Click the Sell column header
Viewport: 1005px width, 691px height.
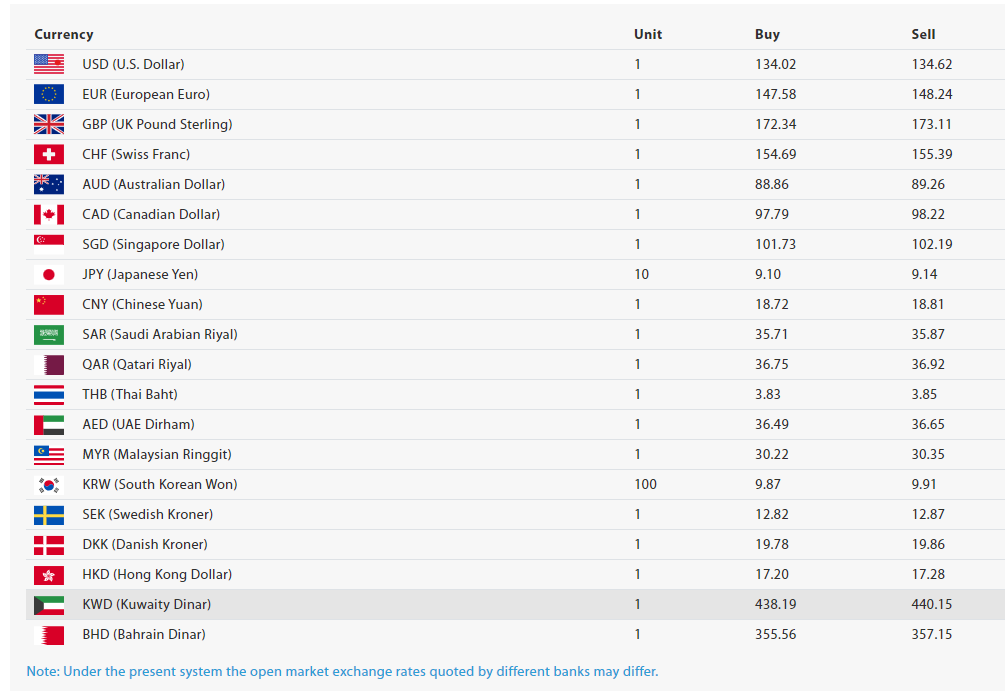(923, 34)
